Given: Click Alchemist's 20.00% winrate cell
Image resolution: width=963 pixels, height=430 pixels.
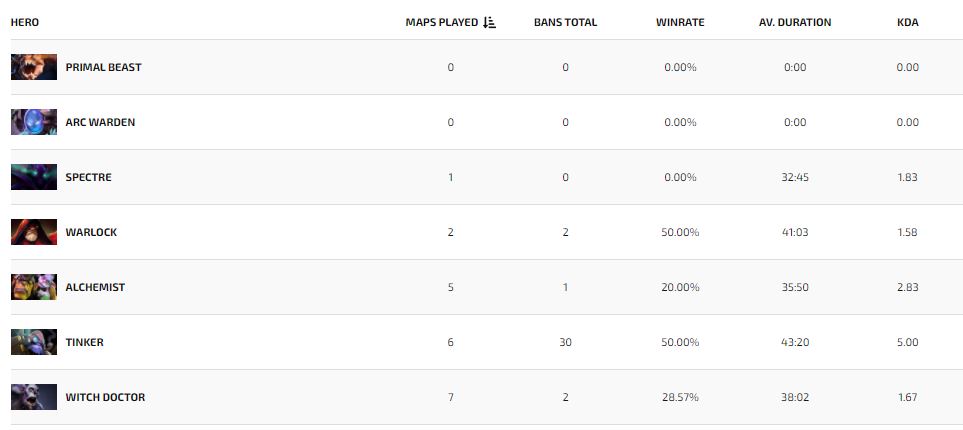Looking at the screenshot, I should pos(680,287).
